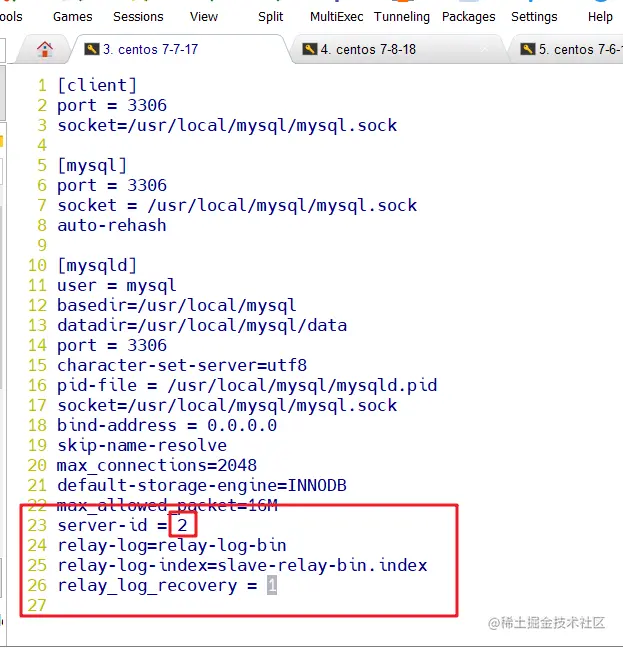Open the Sessions menu
Viewport: 623px width, 648px height.
138,17
